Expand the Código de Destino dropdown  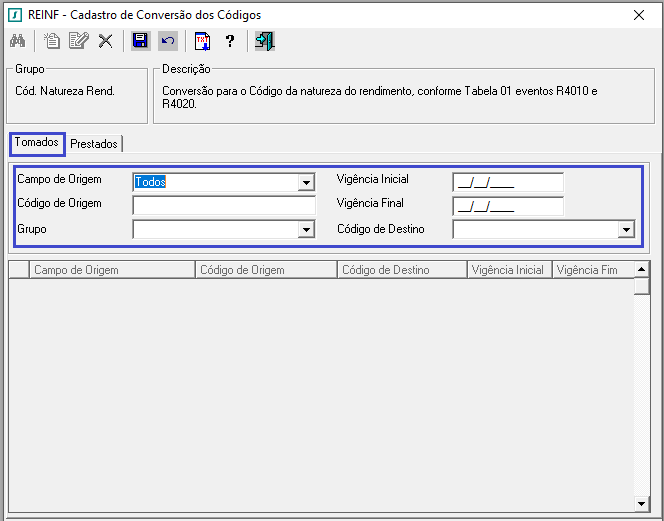[626, 230]
